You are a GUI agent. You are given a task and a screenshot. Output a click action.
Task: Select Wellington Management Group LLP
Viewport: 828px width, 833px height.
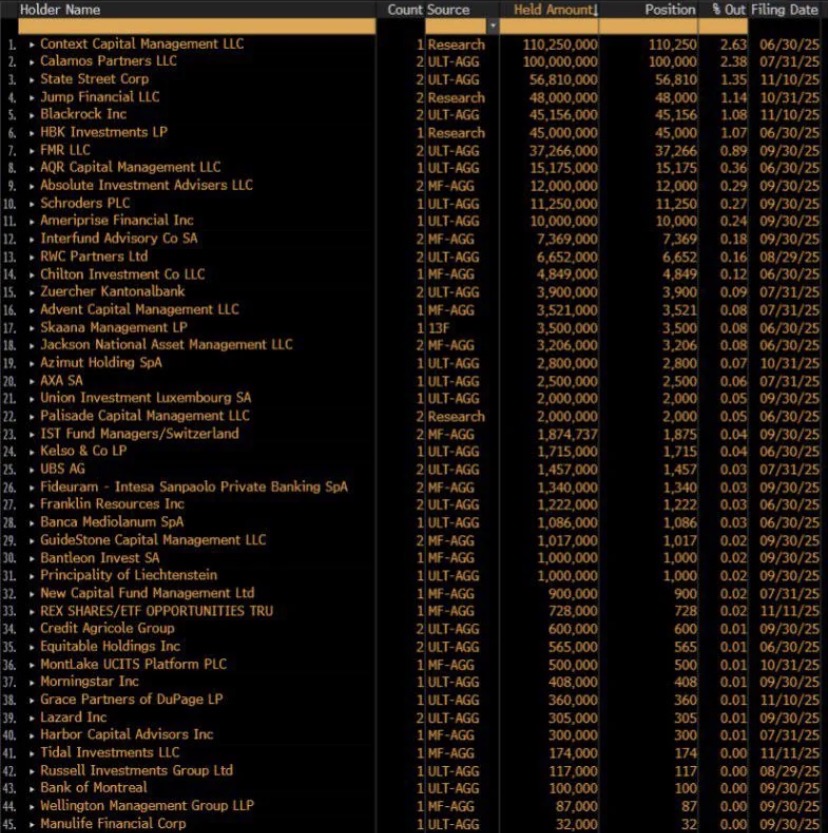[147, 806]
